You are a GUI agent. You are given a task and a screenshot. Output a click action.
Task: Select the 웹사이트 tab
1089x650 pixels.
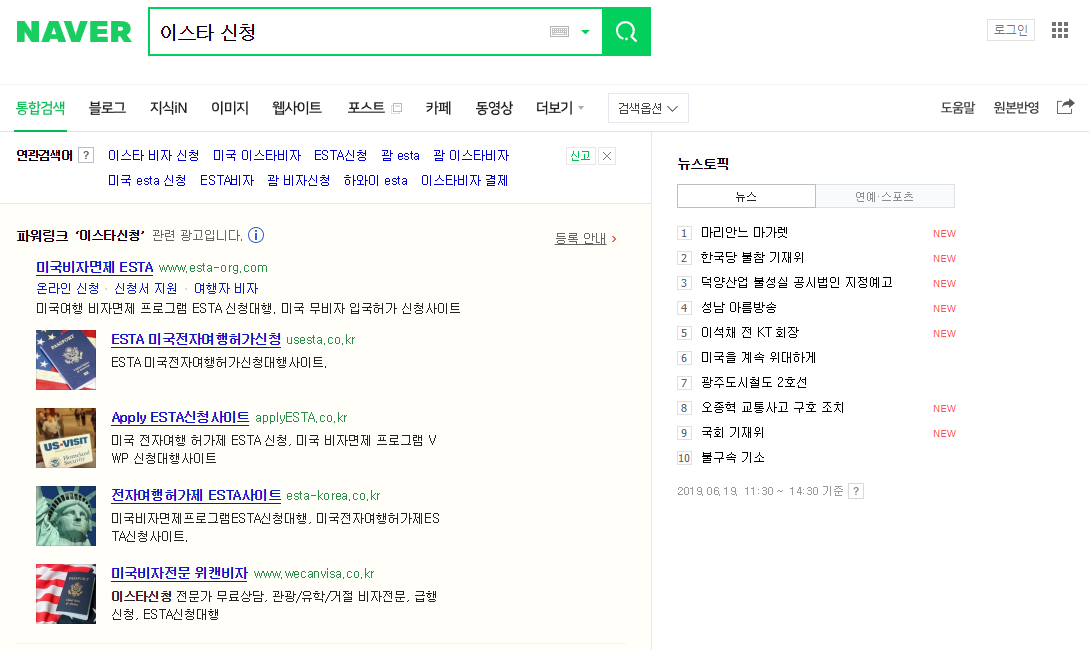(x=297, y=108)
